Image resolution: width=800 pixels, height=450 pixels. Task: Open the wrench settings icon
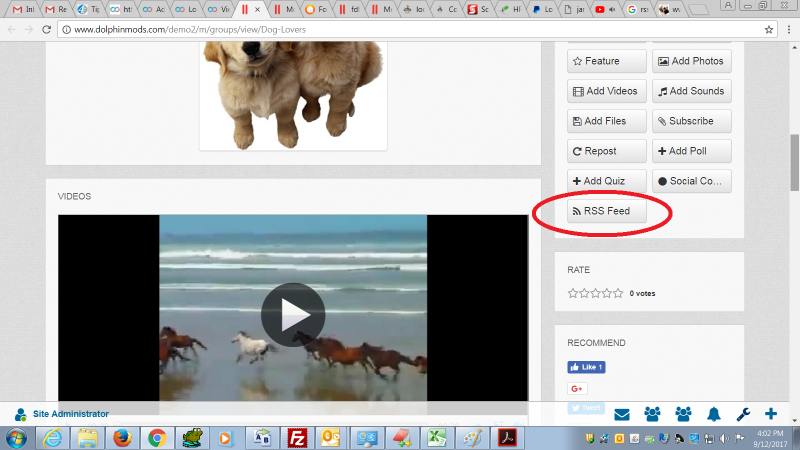[x=743, y=414]
